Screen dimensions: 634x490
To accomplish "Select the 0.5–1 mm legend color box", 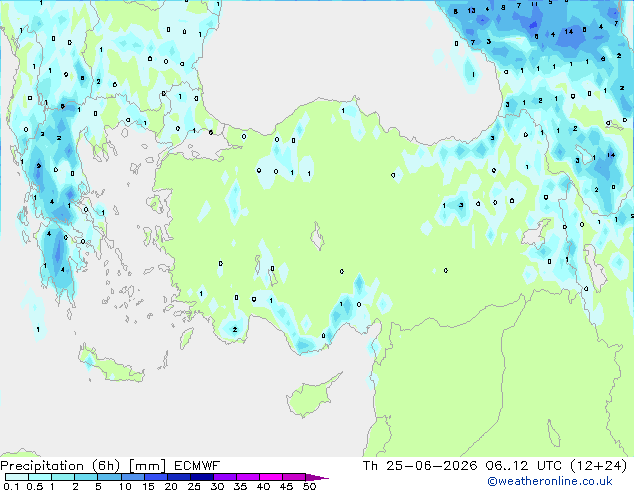I will 40,477.
